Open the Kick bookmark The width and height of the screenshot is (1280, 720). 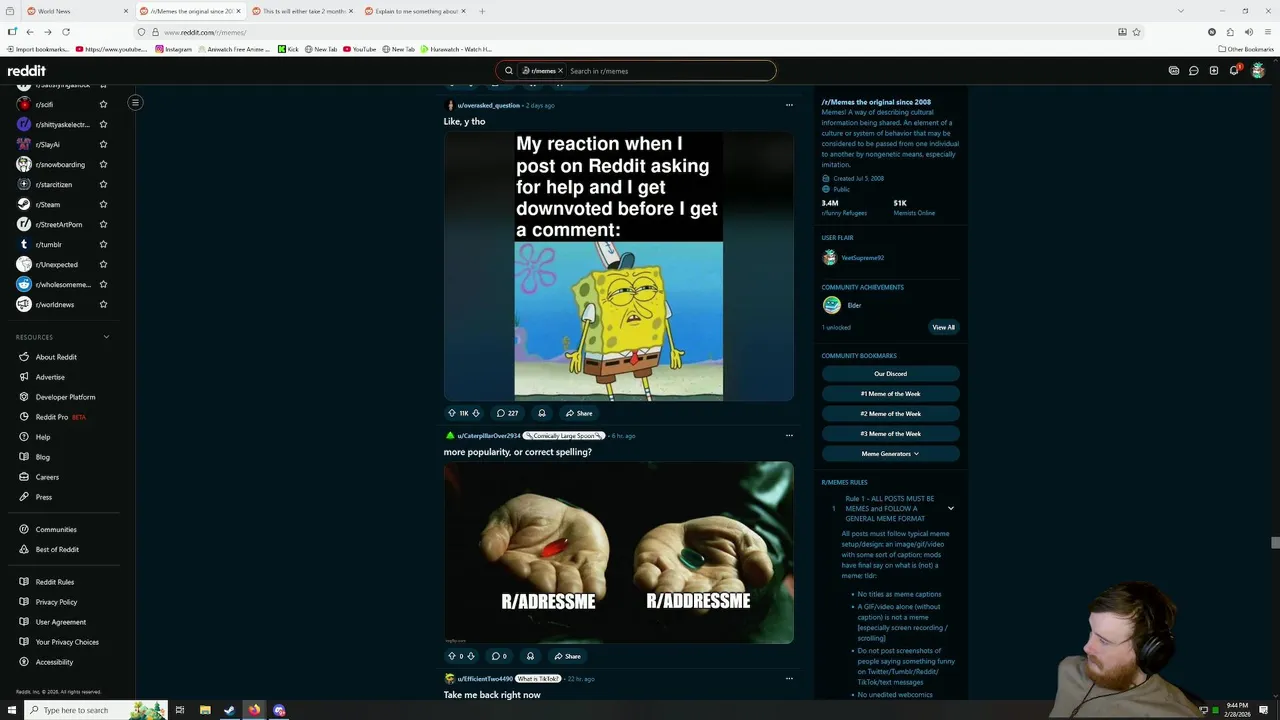(x=288, y=49)
